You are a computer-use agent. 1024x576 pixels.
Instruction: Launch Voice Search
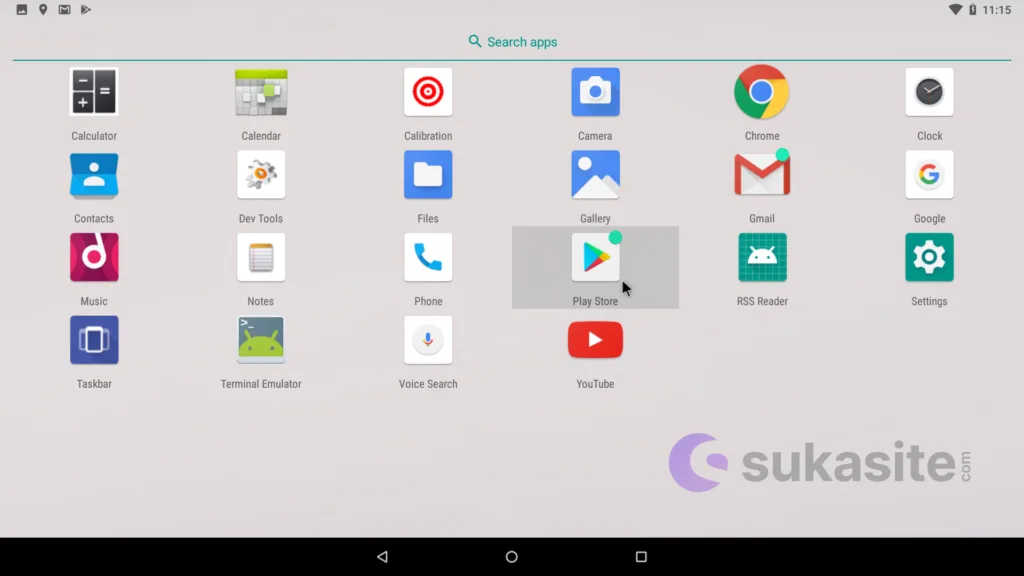(x=428, y=340)
